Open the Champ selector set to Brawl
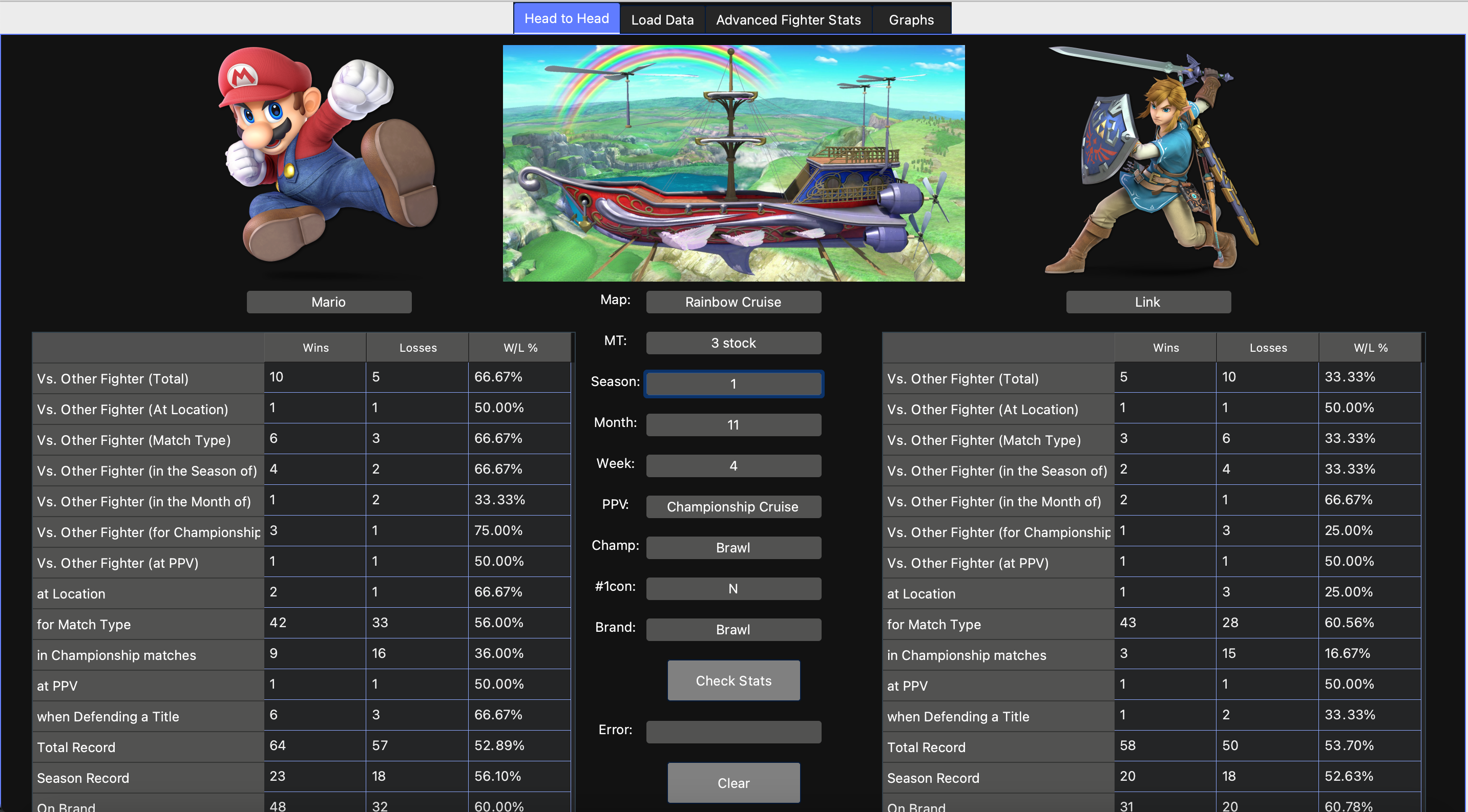The height and width of the screenshot is (812, 1468). (x=733, y=548)
